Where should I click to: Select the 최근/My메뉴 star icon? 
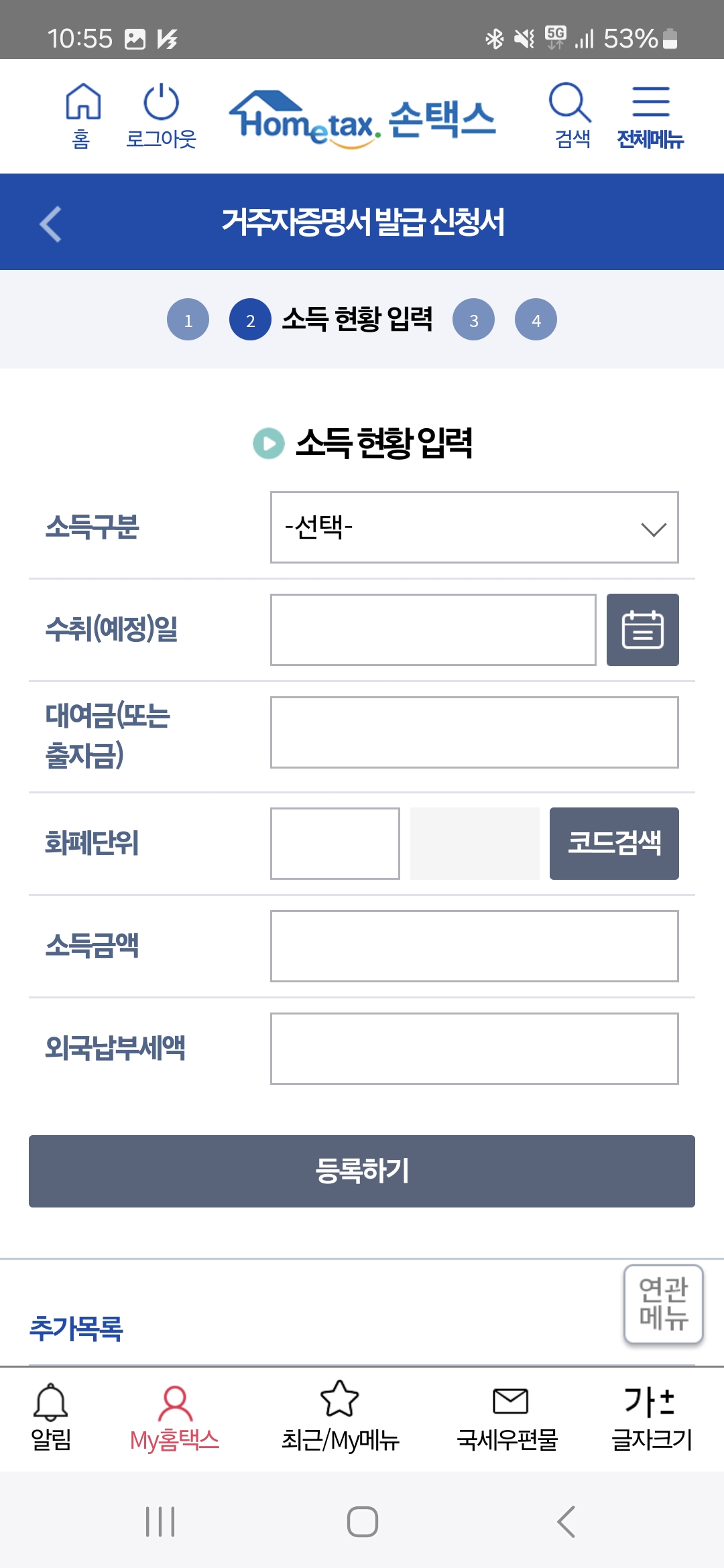(339, 1407)
